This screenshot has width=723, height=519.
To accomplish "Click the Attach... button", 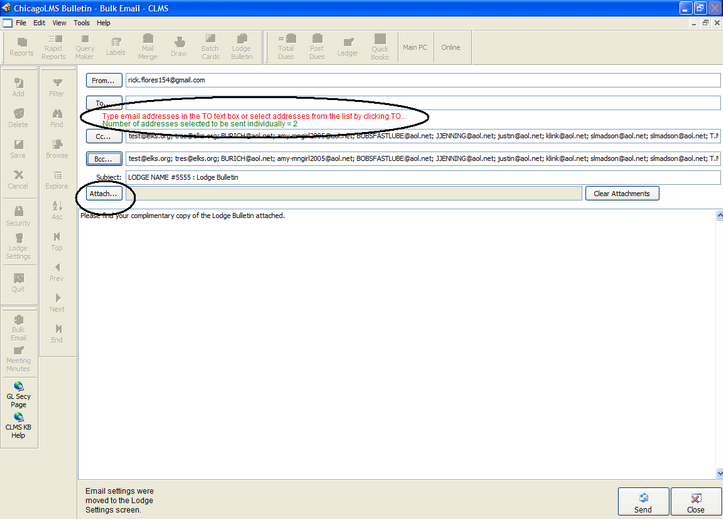I will coord(104,193).
